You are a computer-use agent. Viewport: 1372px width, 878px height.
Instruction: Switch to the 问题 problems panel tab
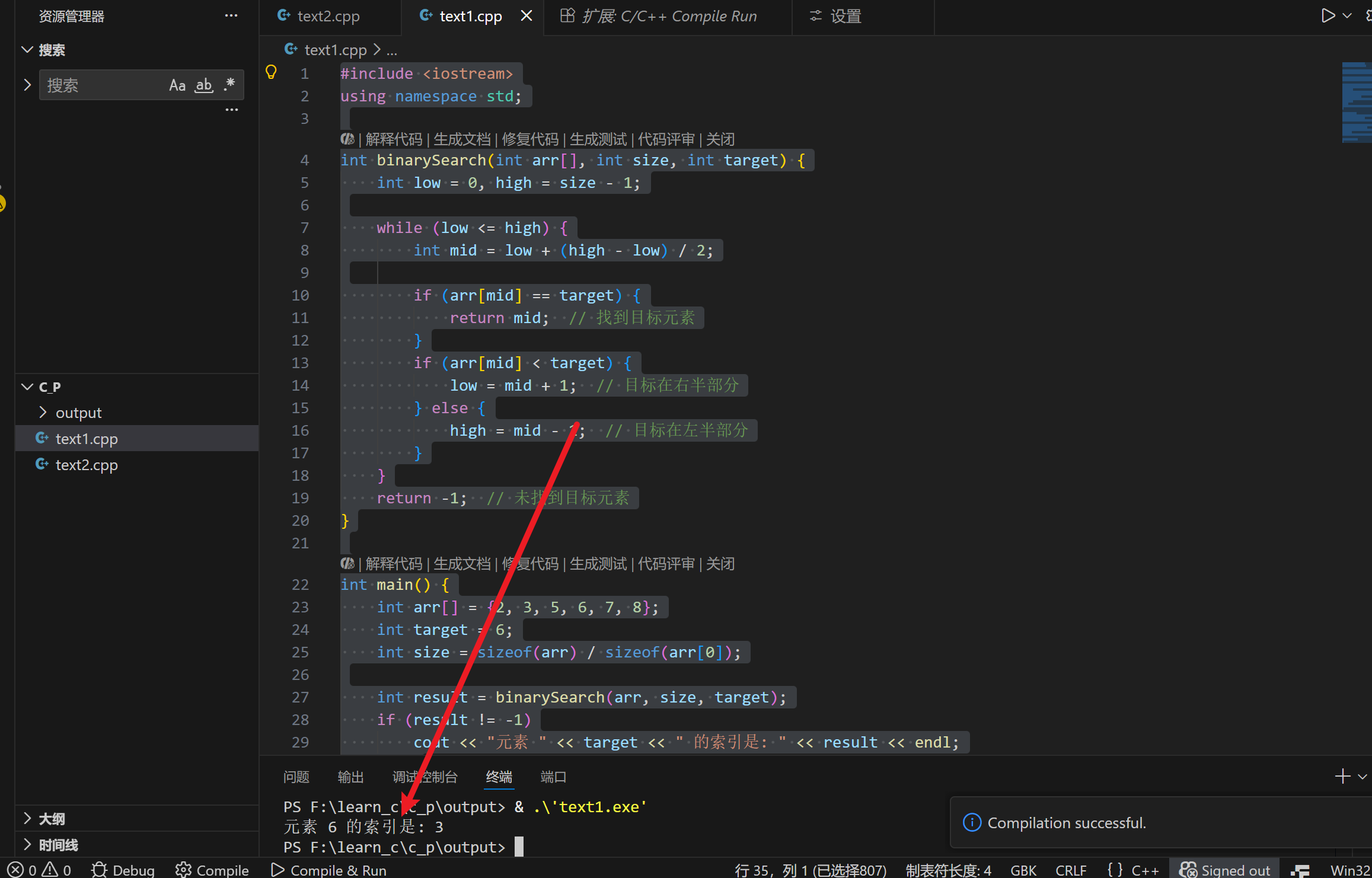click(x=296, y=777)
